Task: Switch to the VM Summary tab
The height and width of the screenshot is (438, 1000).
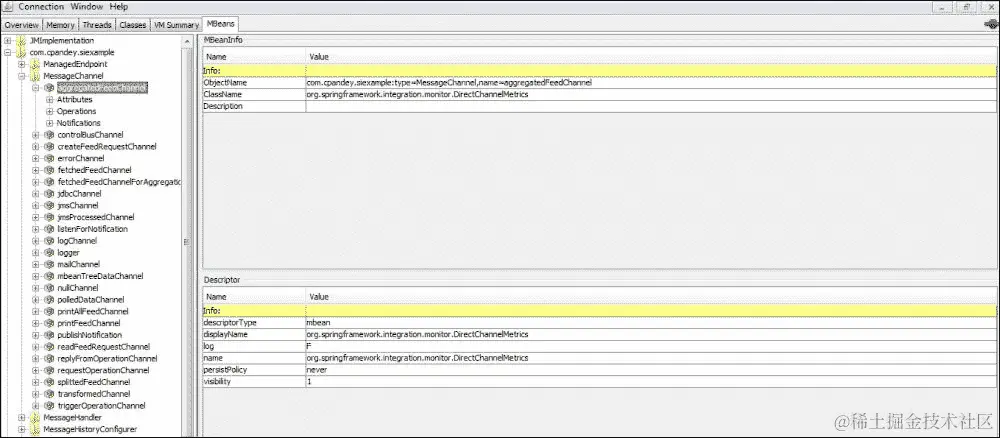Action: 176,25
